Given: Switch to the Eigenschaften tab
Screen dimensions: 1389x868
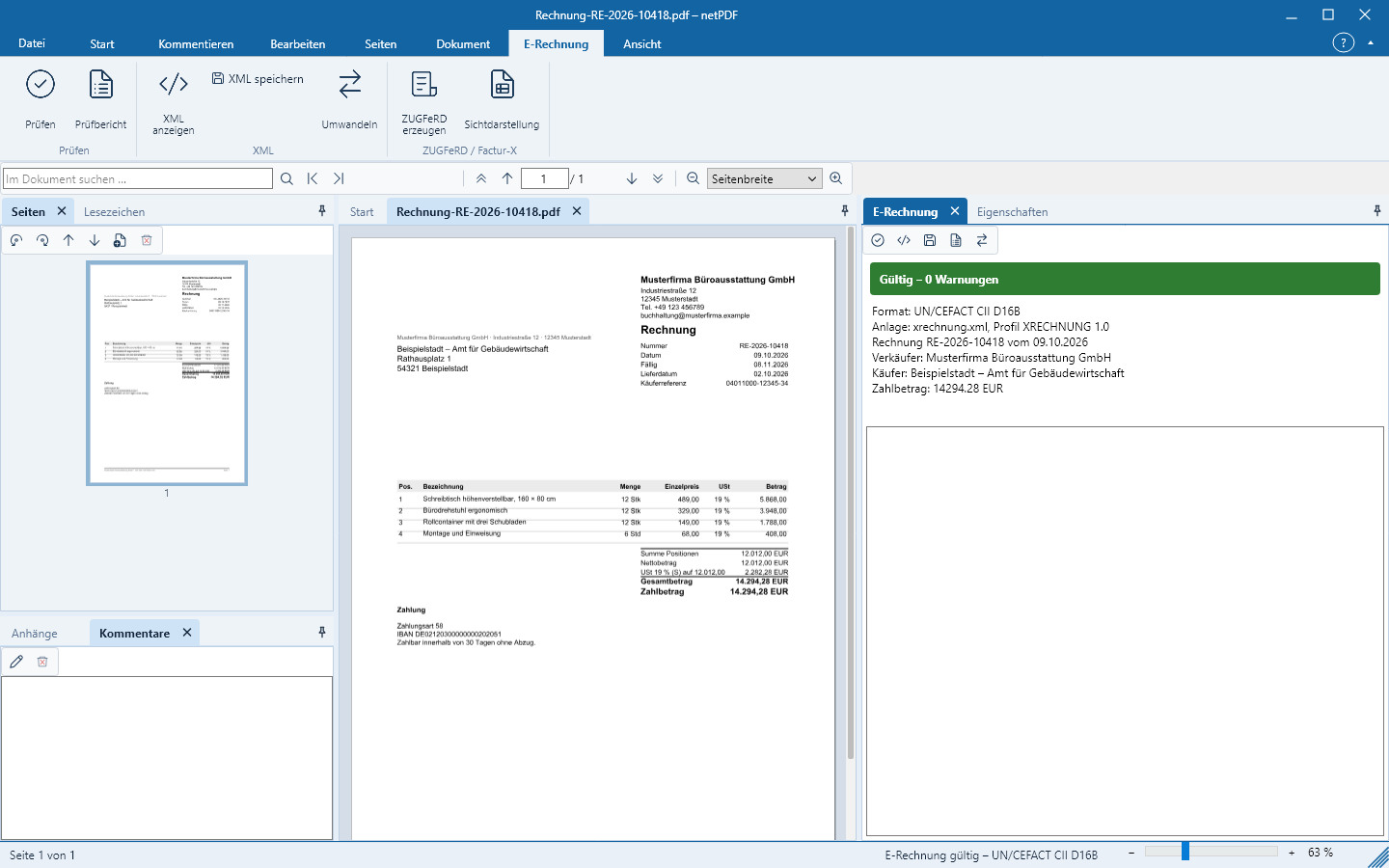Looking at the screenshot, I should [1012, 211].
